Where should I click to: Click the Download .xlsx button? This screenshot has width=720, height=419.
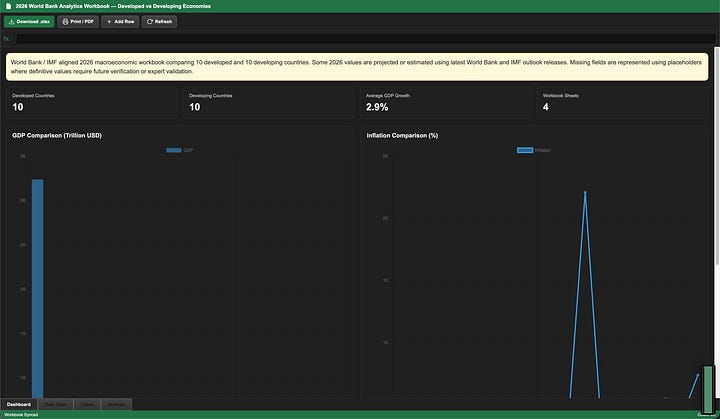coord(29,22)
